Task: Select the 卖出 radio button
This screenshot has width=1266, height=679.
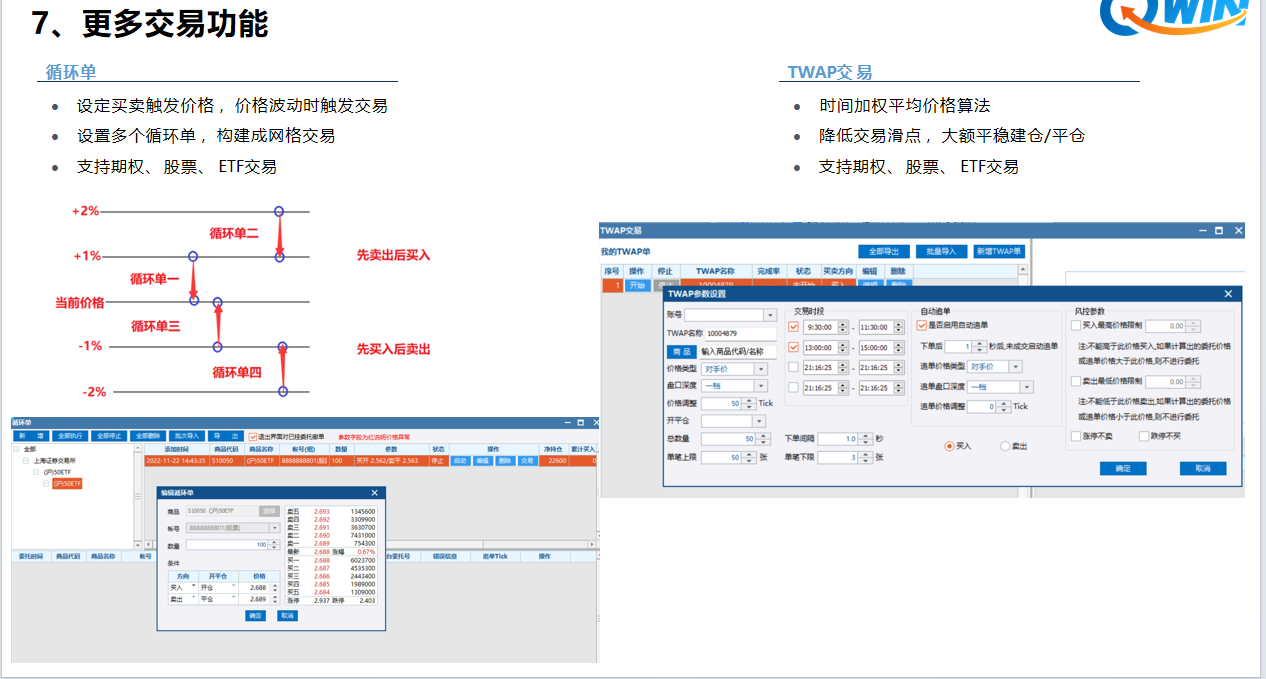Action: click(1004, 446)
